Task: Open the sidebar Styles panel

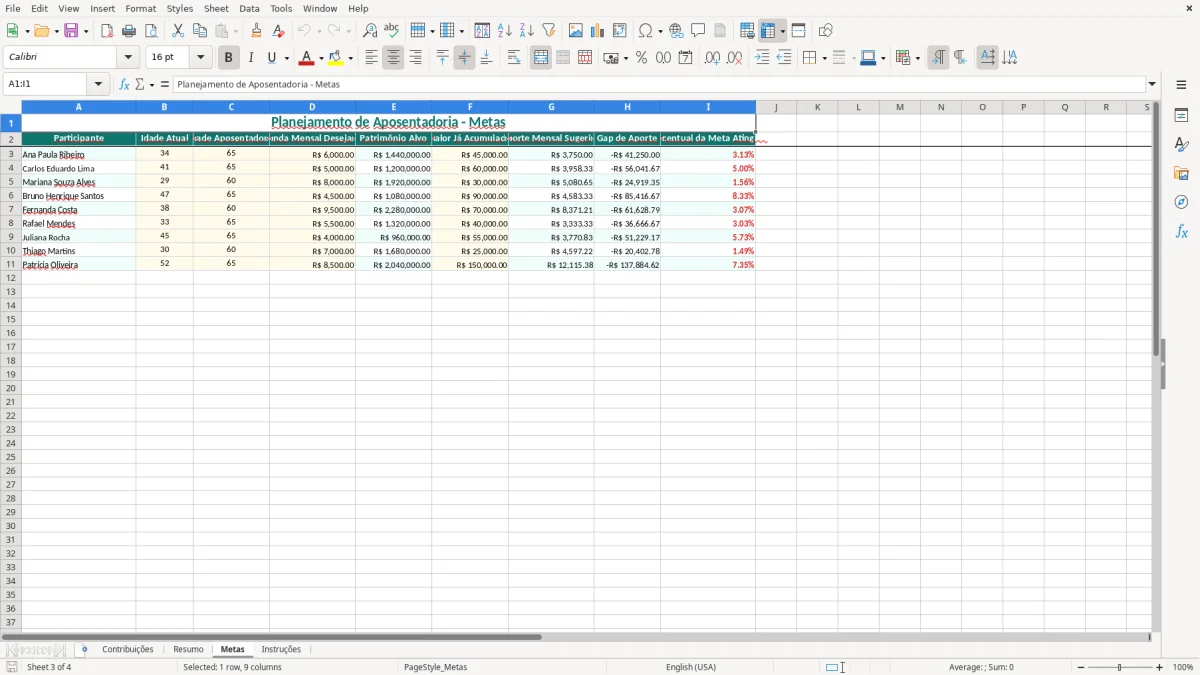Action: pyautogui.click(x=1181, y=144)
